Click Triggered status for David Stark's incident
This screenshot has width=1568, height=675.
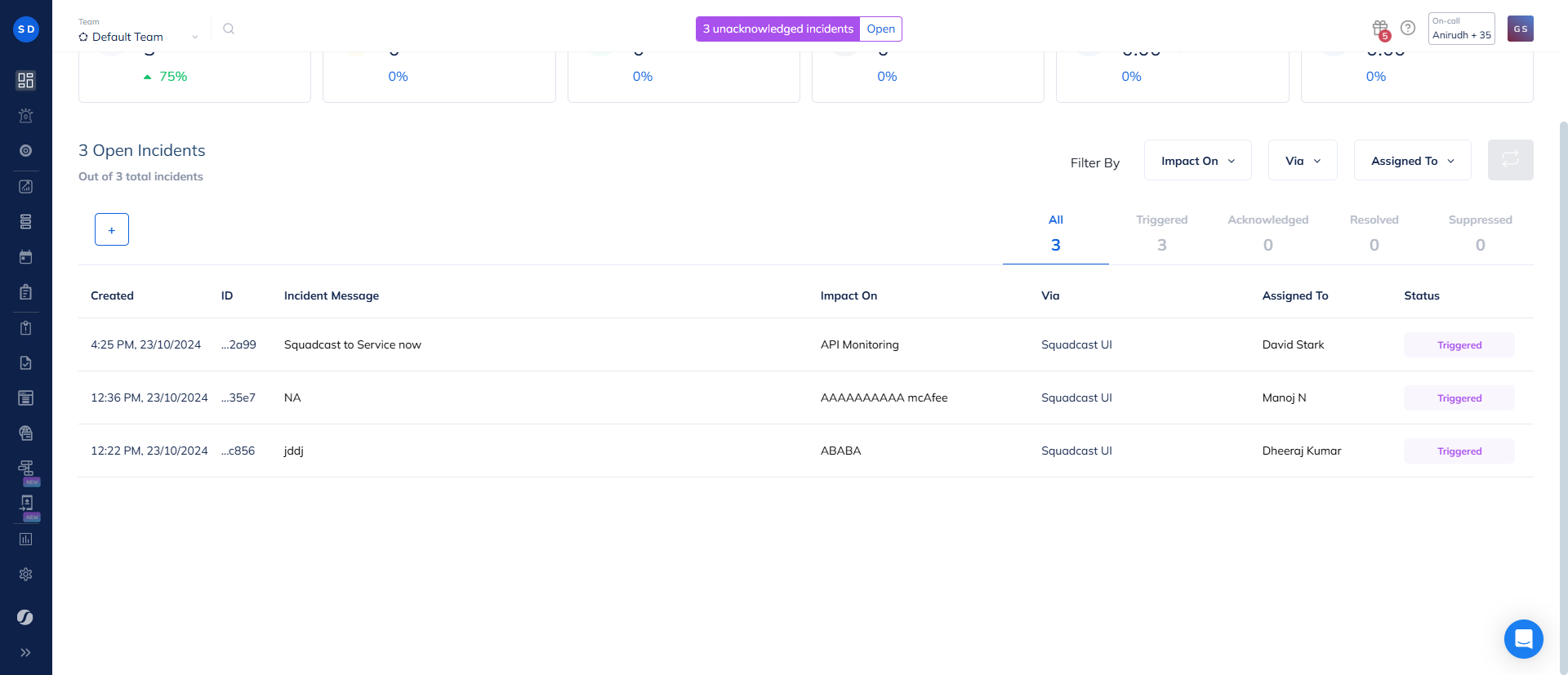coord(1459,345)
